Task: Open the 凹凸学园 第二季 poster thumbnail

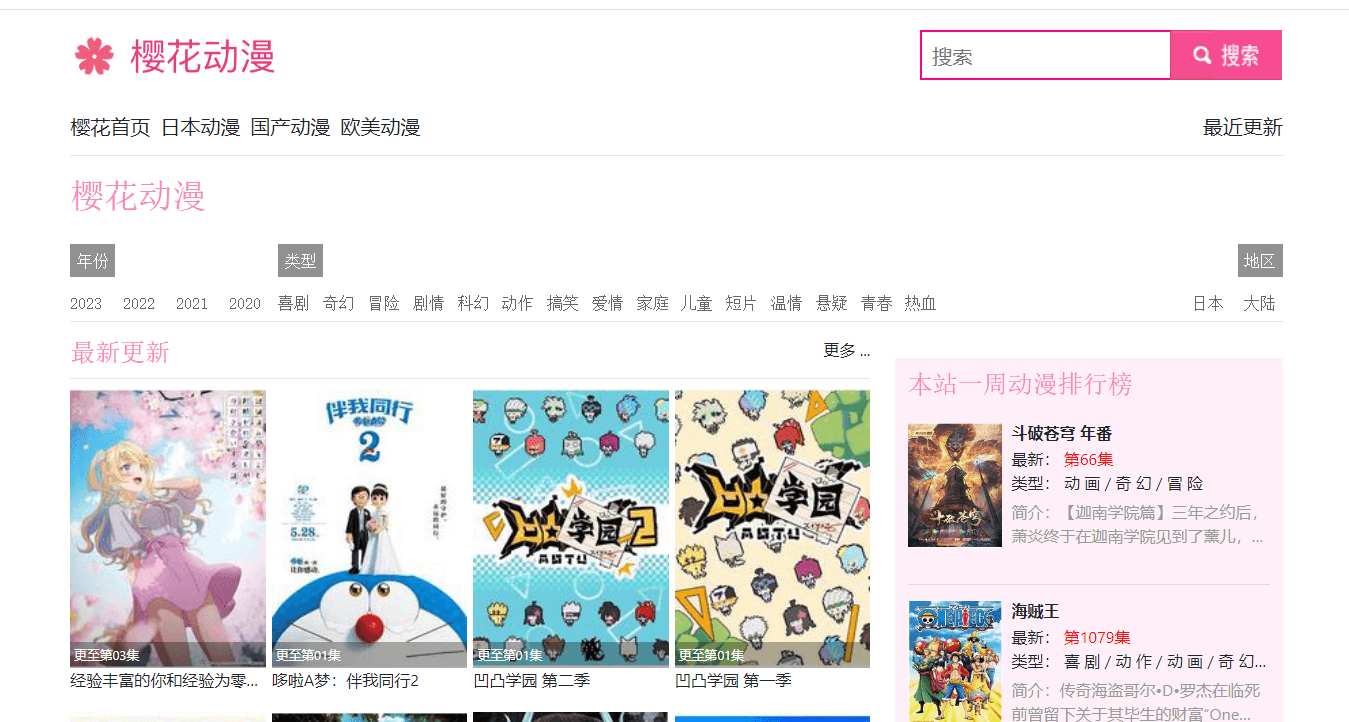Action: (571, 528)
